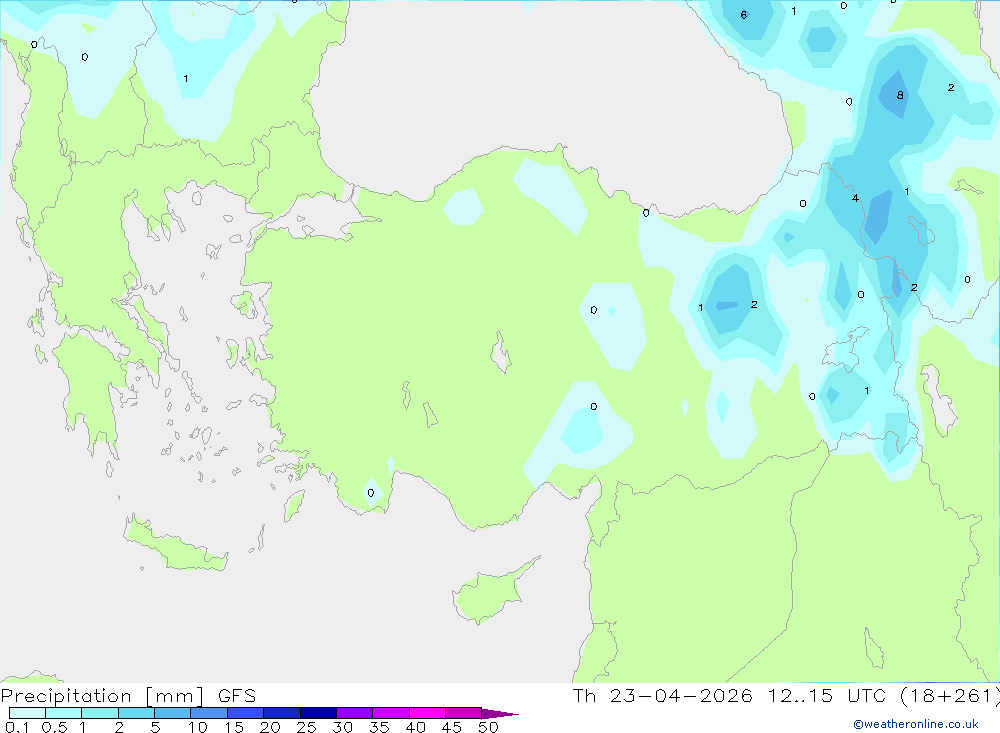
Task: Click the legend scale label "40"
Action: [x=415, y=727]
